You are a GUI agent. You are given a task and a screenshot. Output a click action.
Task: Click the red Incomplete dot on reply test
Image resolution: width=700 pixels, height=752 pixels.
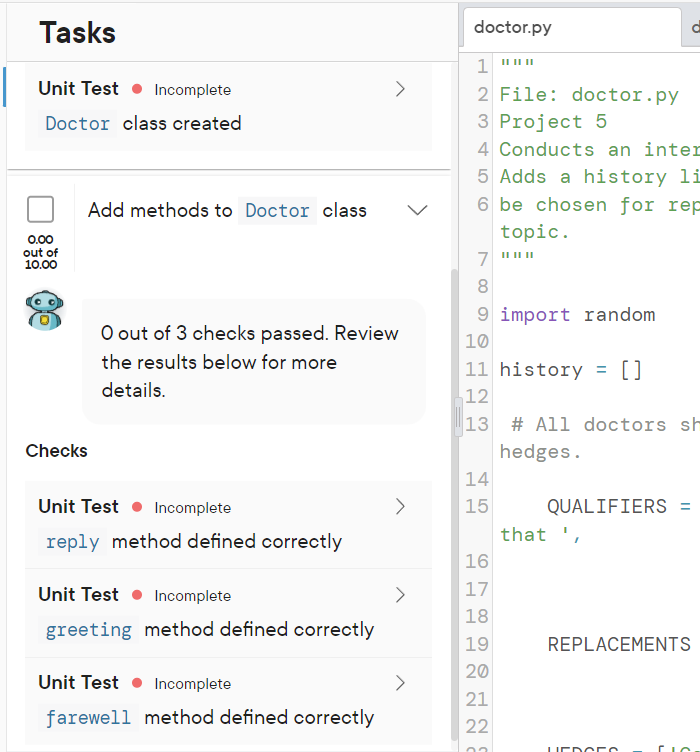(138, 507)
